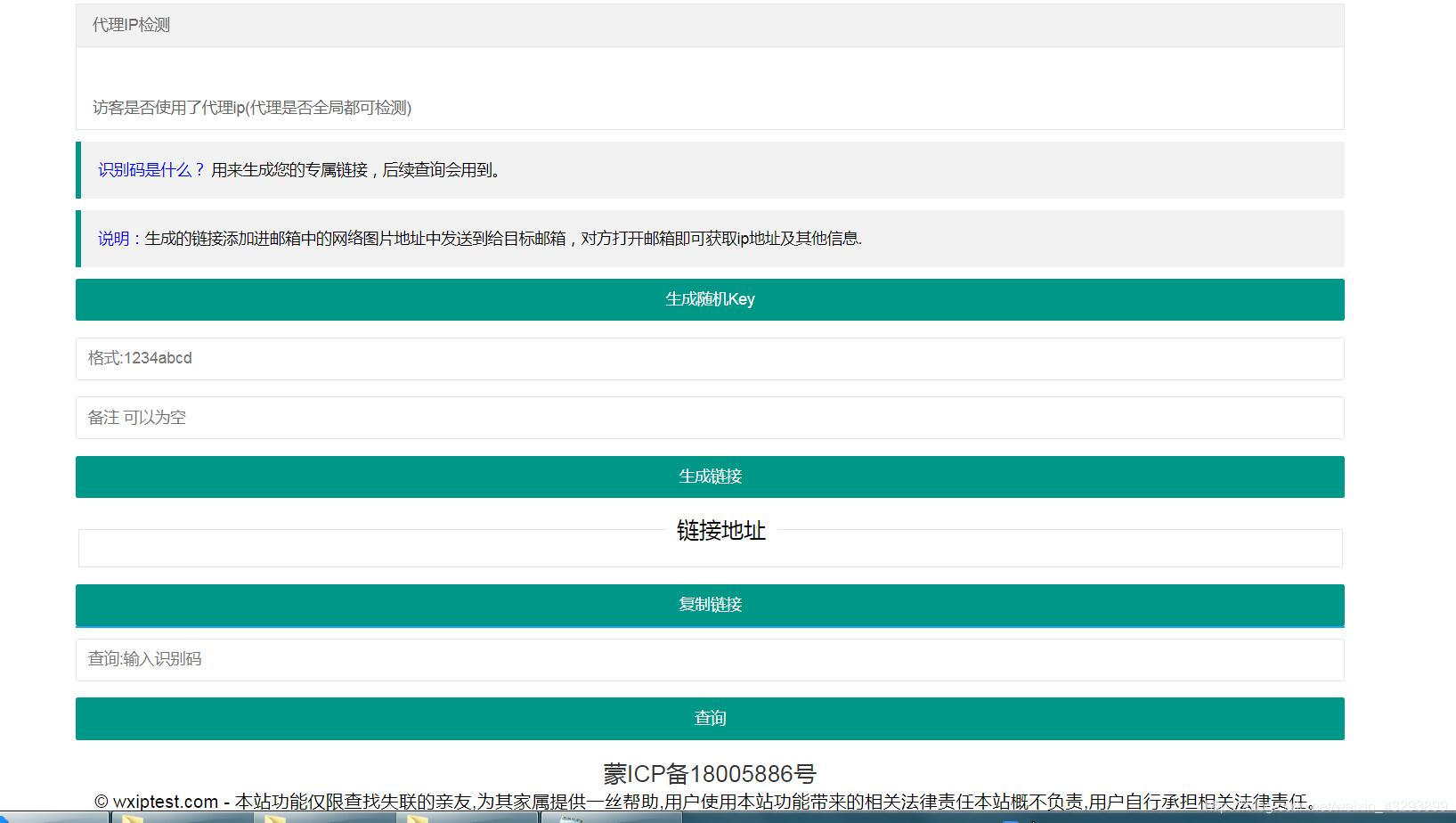Open the 蒙ICP备18005886号 filing link
This screenshot has height=823, width=1456.
coord(710,773)
